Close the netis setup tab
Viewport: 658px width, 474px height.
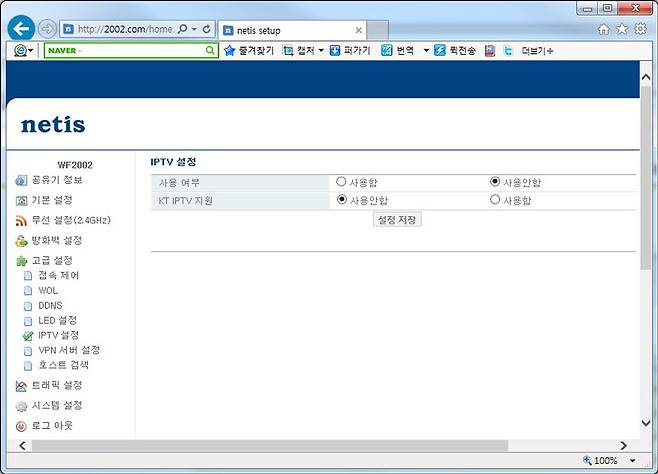click(x=358, y=30)
